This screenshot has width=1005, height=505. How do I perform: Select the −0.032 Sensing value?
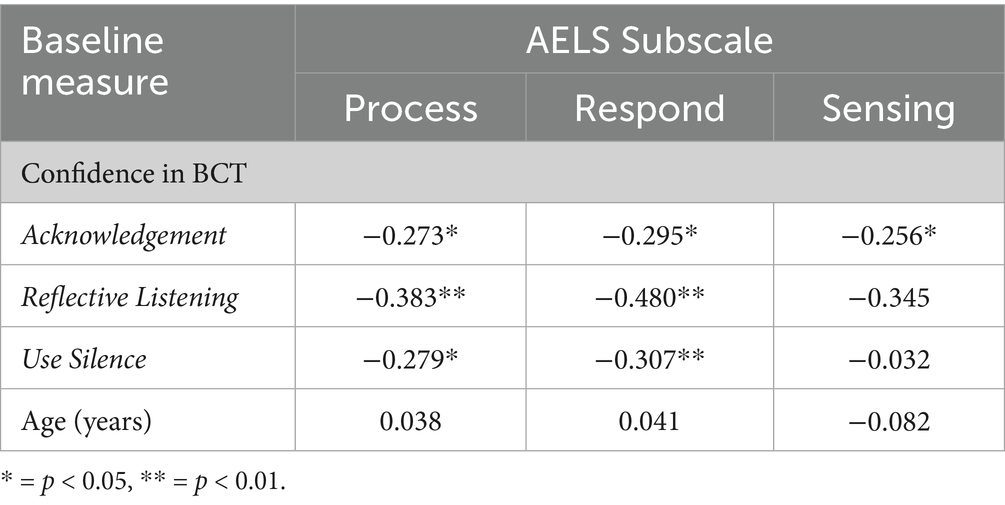pyautogui.click(x=889, y=358)
